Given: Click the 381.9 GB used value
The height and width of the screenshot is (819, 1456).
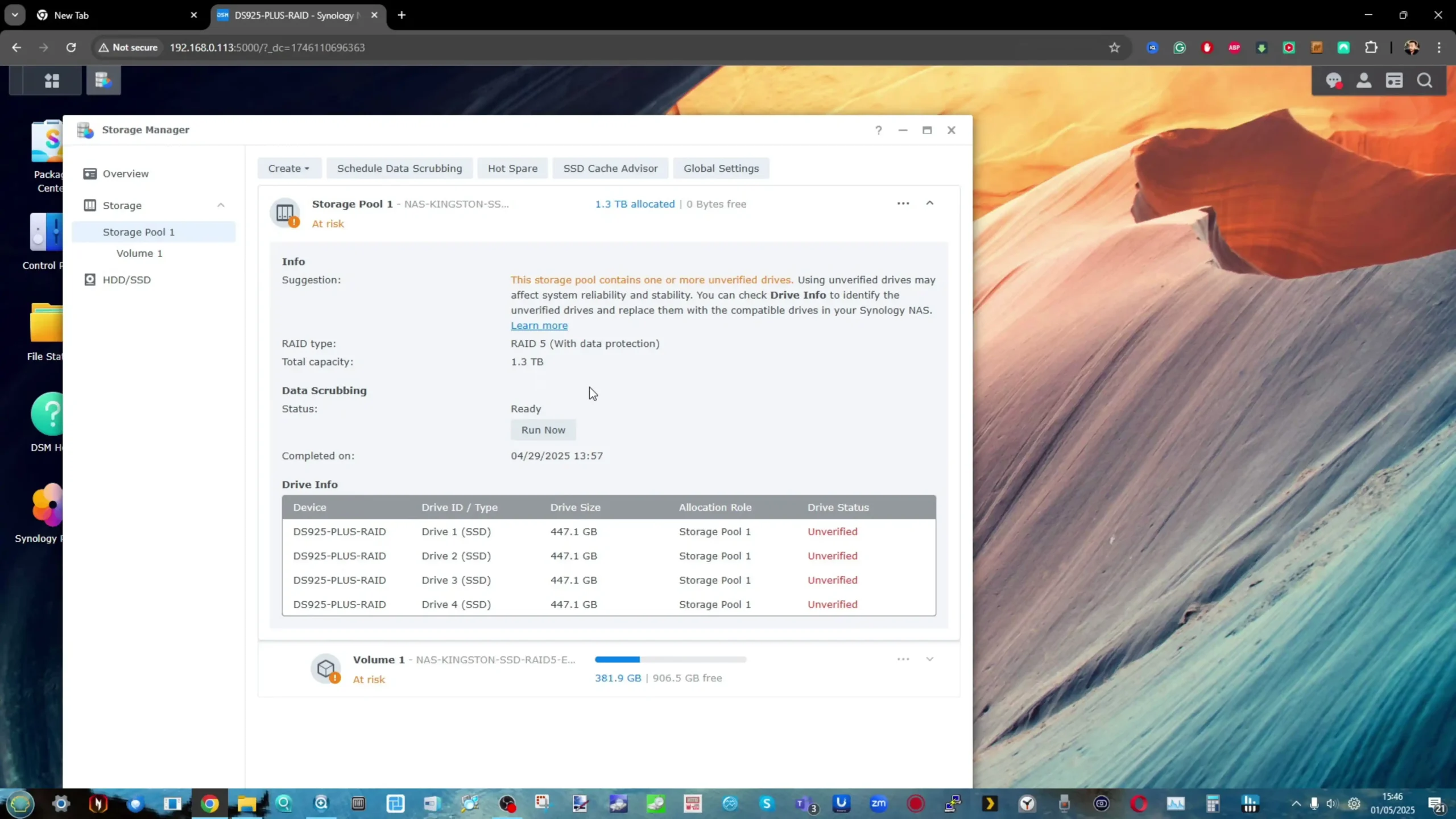Looking at the screenshot, I should point(618,678).
